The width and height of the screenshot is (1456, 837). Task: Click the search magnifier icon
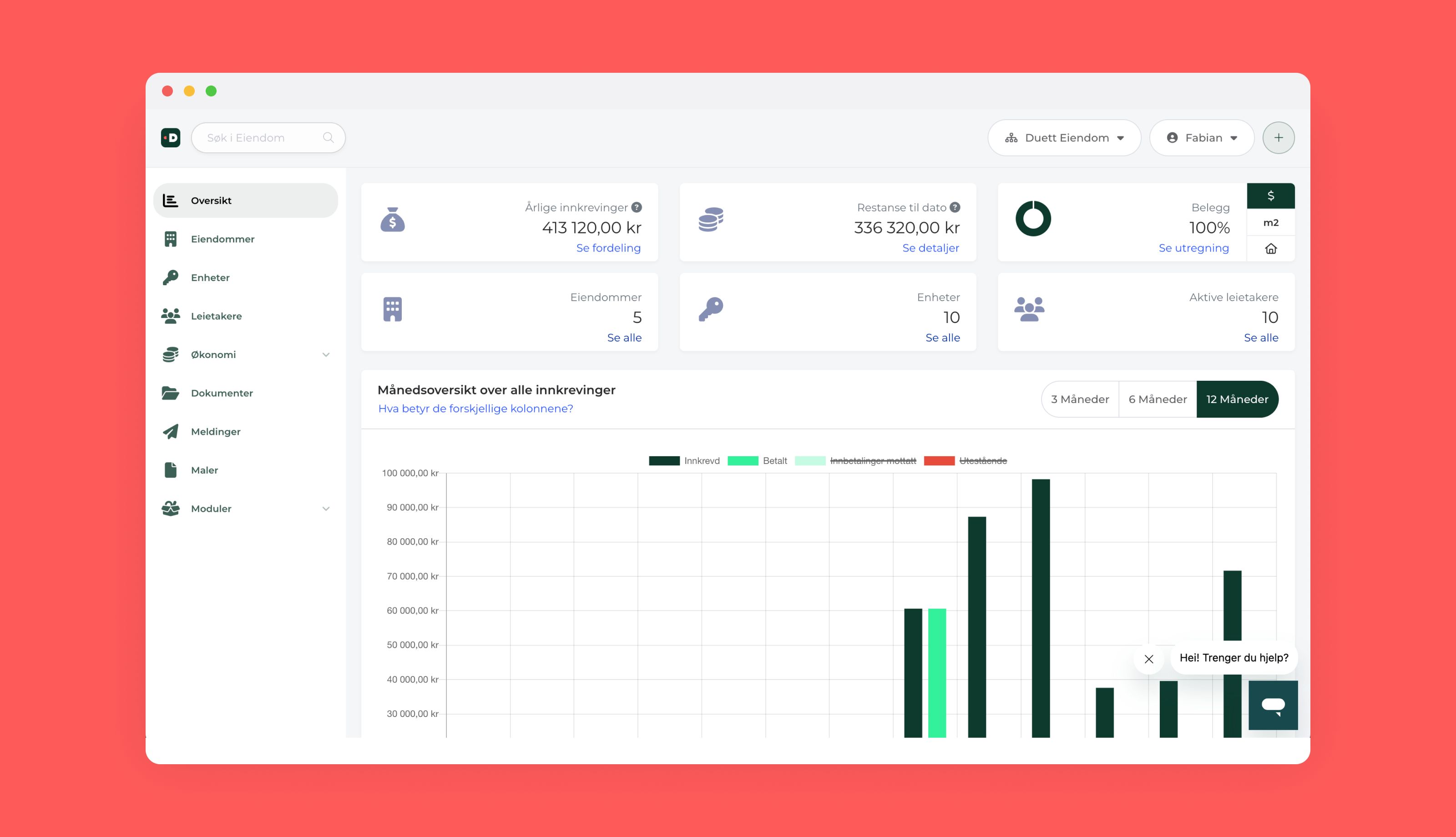point(328,138)
